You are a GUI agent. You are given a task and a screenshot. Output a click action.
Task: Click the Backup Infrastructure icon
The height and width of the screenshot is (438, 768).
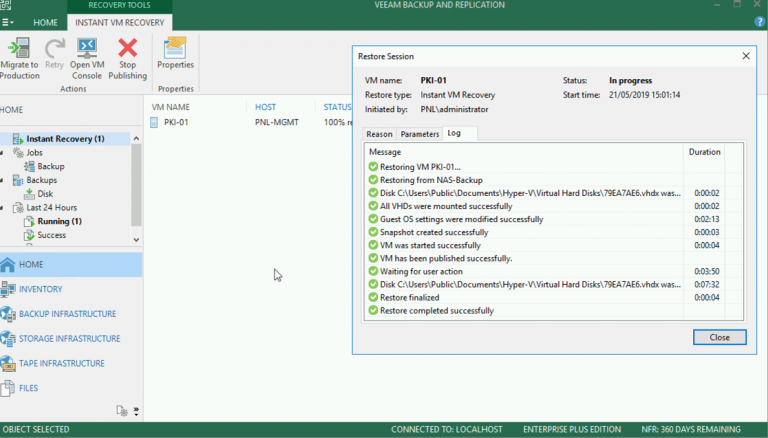tap(7, 314)
